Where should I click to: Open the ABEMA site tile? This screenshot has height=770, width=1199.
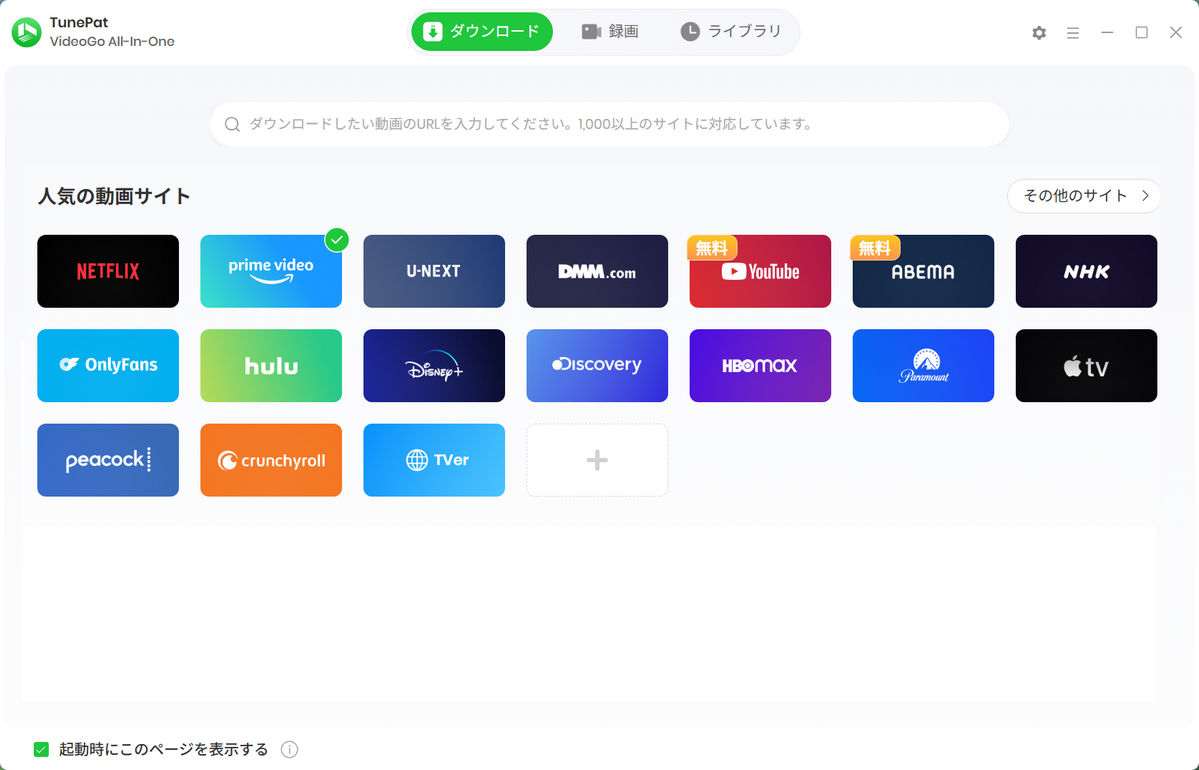(x=923, y=271)
